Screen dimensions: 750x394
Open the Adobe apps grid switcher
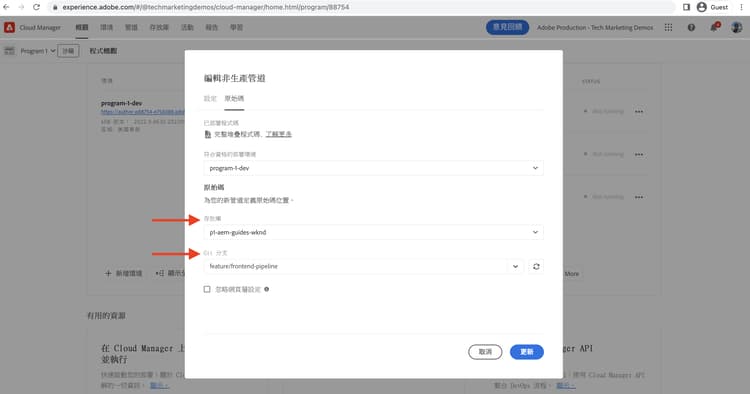[668, 27]
